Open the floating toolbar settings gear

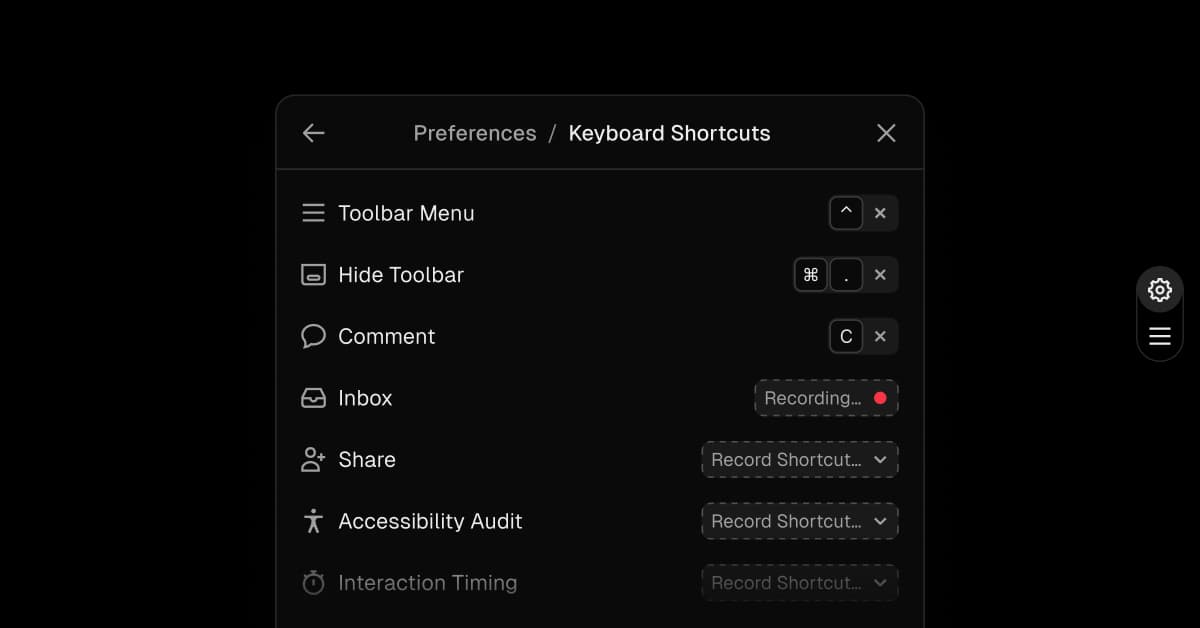coord(1160,290)
